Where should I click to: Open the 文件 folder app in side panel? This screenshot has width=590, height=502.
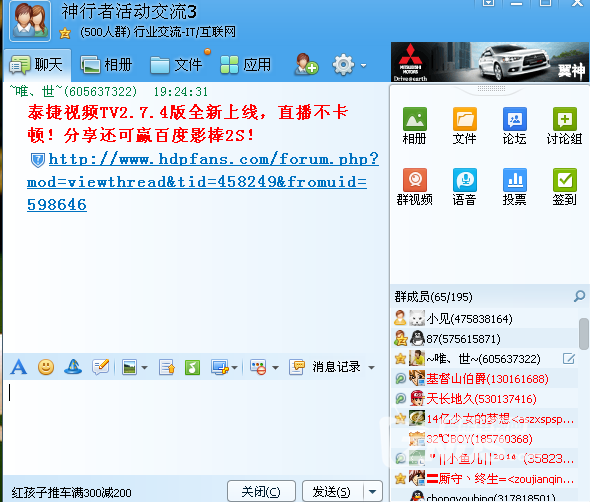(x=465, y=126)
